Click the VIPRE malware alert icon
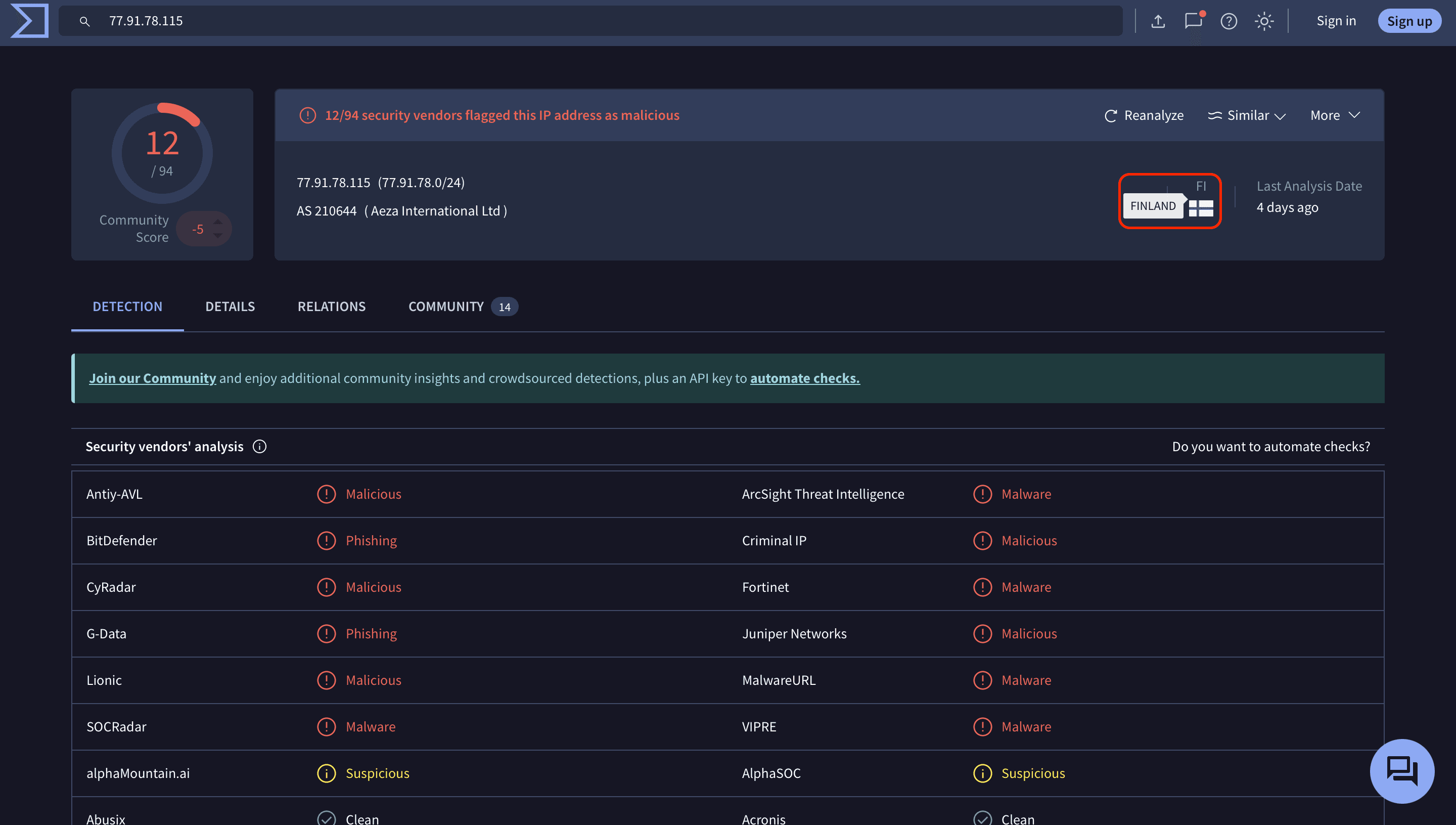 tap(982, 726)
